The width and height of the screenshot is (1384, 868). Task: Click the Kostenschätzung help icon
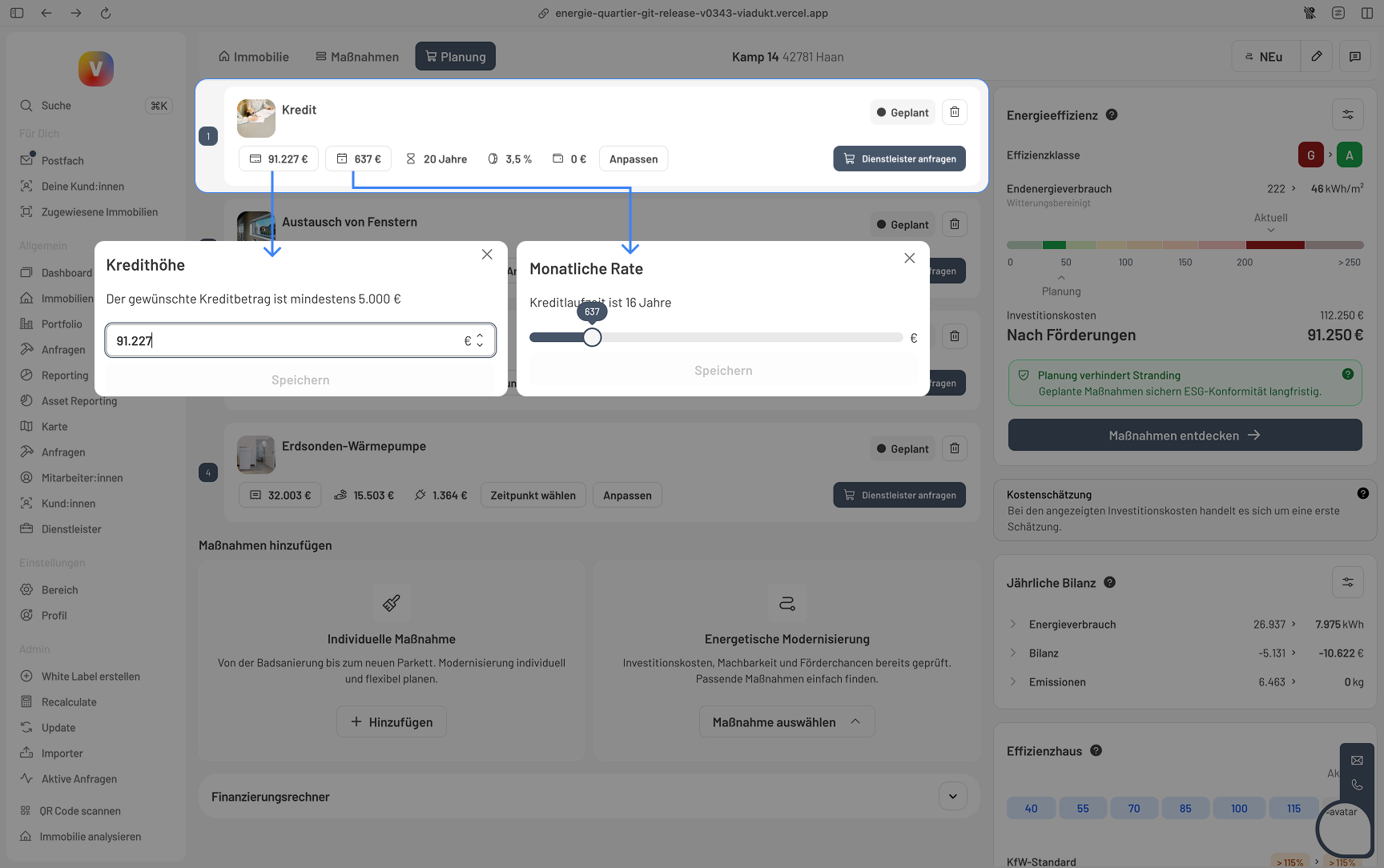coord(1362,494)
